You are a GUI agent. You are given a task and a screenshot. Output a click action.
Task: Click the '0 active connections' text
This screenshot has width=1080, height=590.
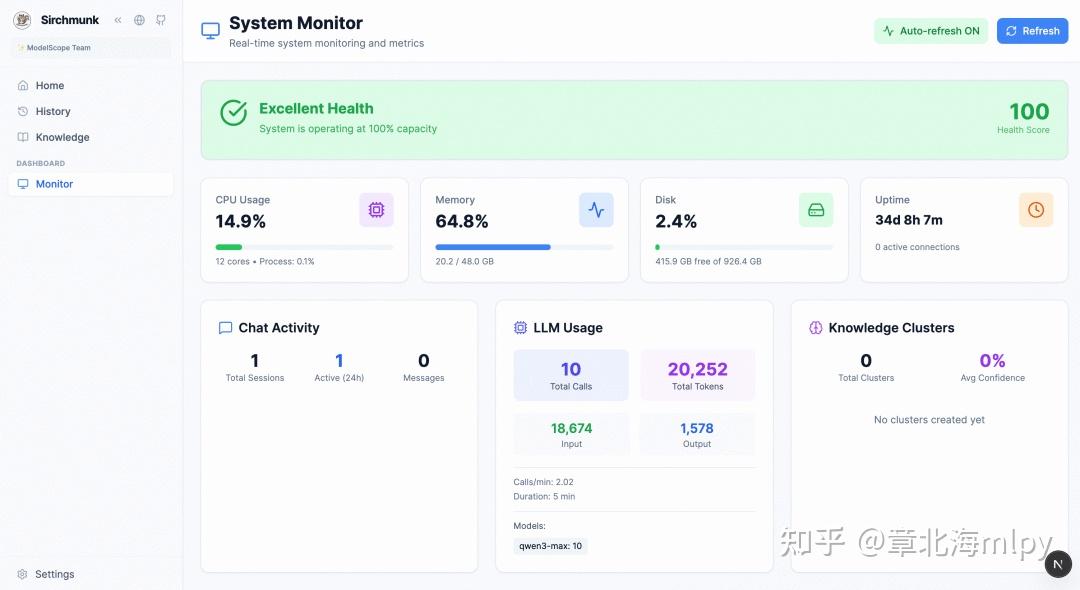point(917,247)
